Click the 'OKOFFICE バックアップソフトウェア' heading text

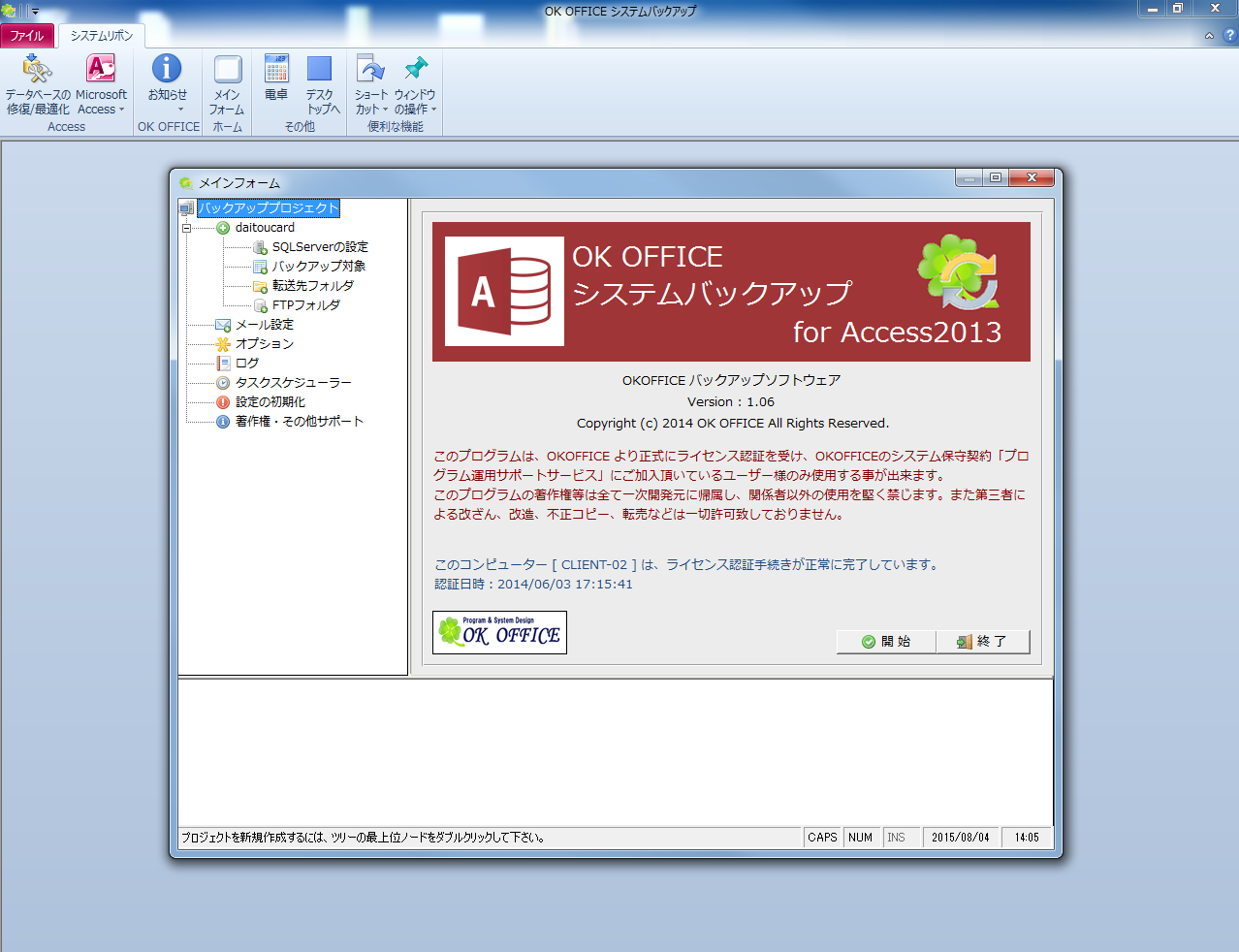click(x=731, y=380)
